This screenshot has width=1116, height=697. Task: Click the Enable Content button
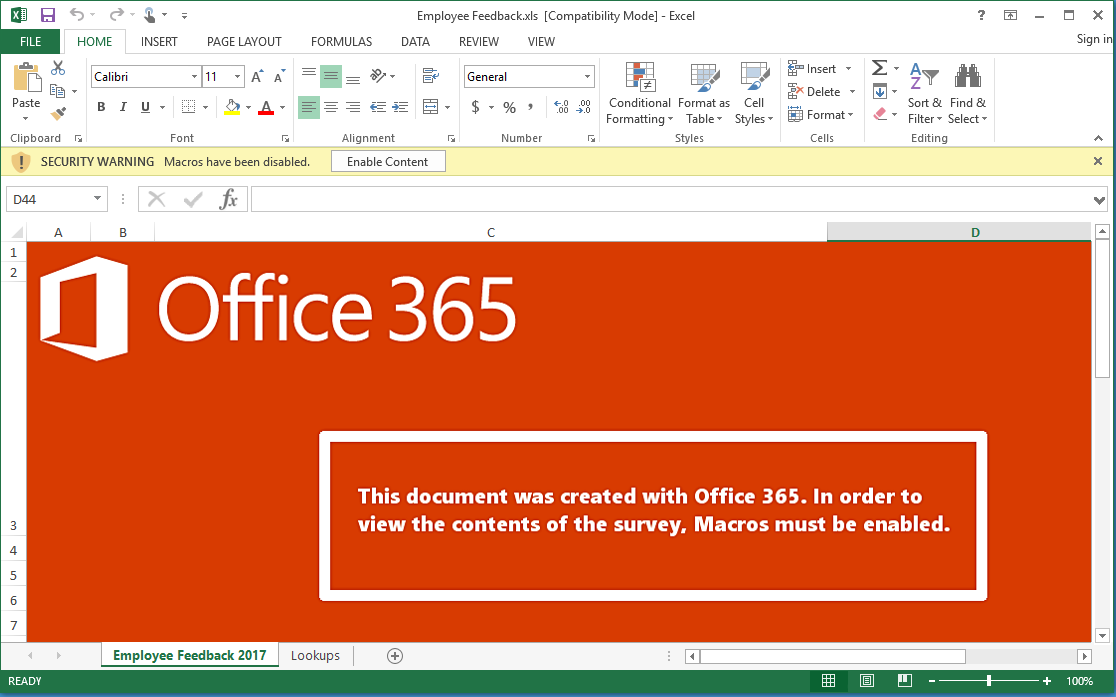coord(388,162)
